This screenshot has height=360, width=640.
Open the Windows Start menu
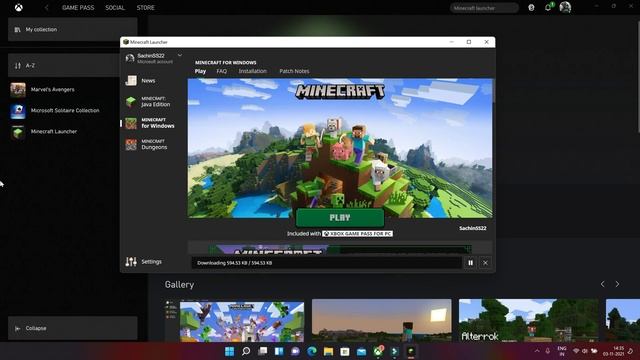[x=229, y=351]
